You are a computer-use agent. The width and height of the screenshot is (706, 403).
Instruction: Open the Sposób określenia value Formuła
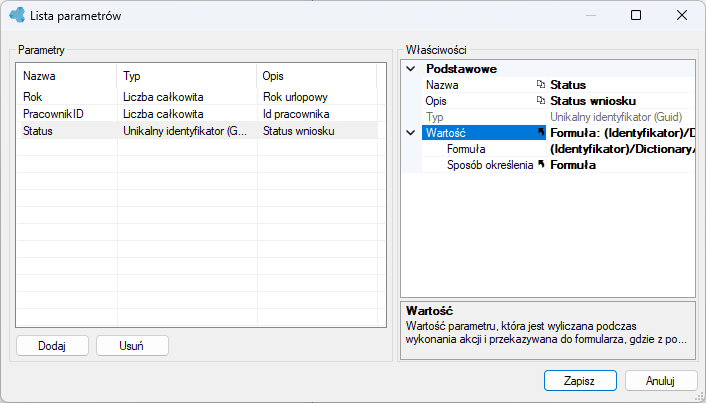621,165
